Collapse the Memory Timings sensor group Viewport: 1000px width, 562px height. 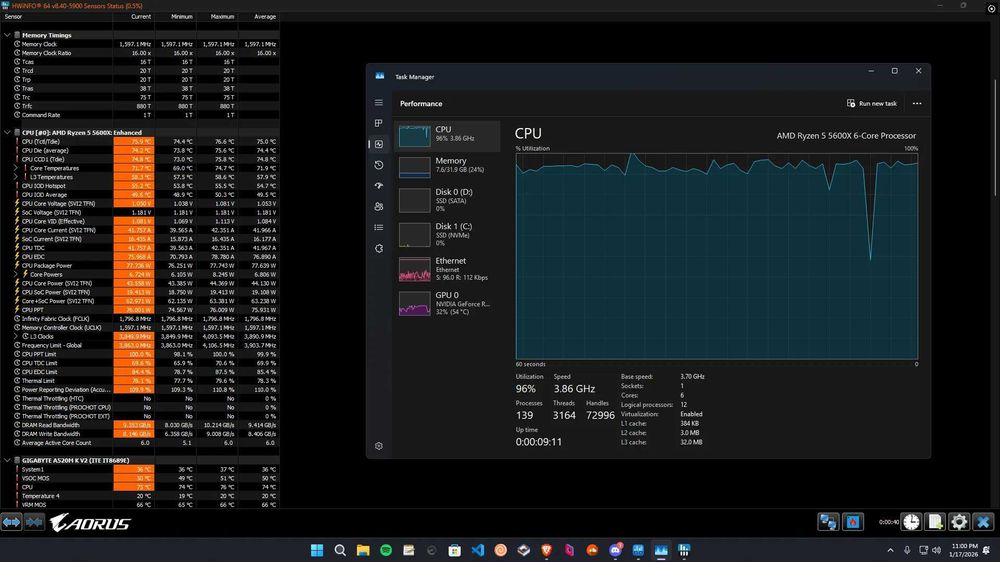pyautogui.click(x=7, y=35)
